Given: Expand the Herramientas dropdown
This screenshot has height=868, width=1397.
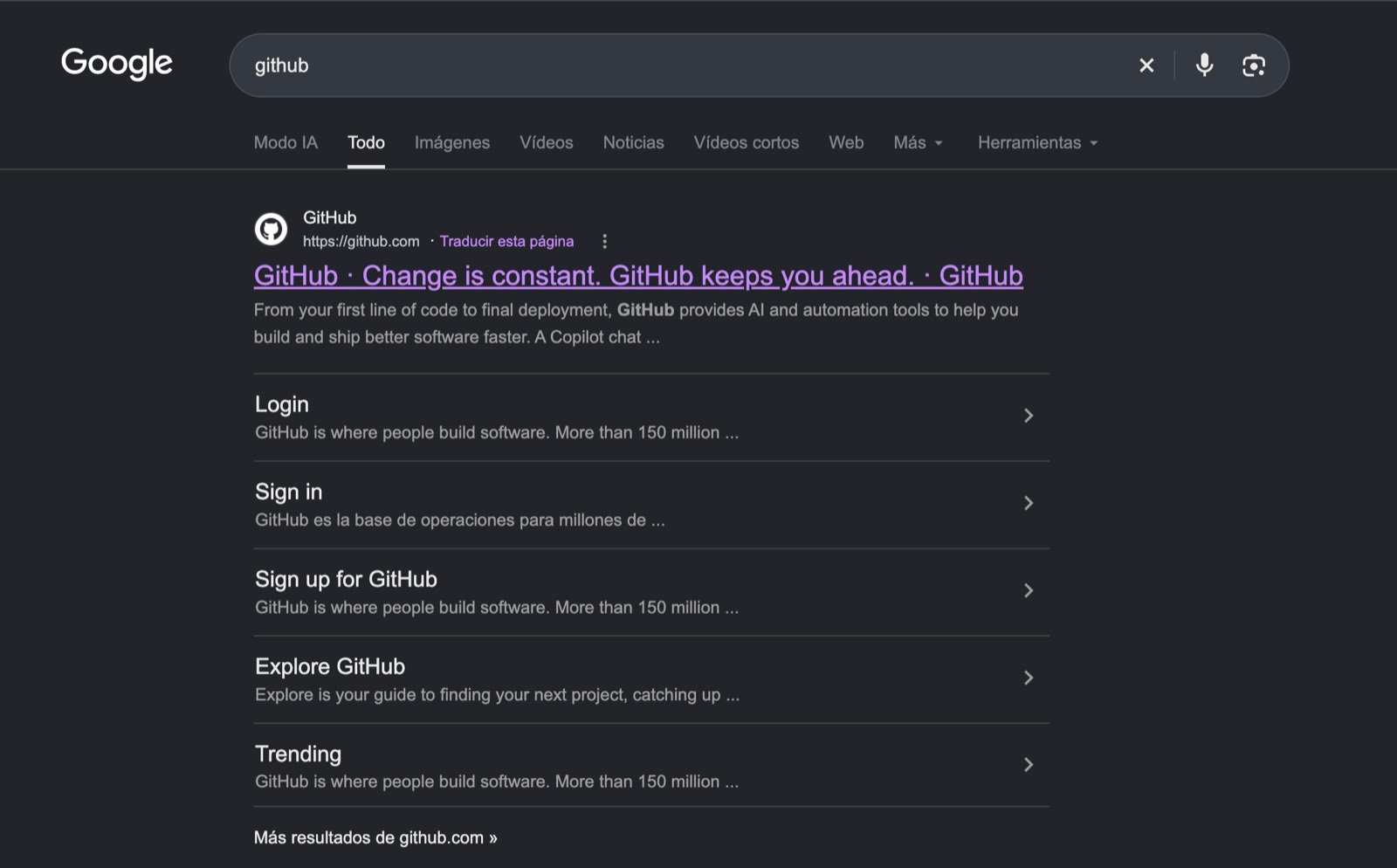Looking at the screenshot, I should tap(1037, 142).
